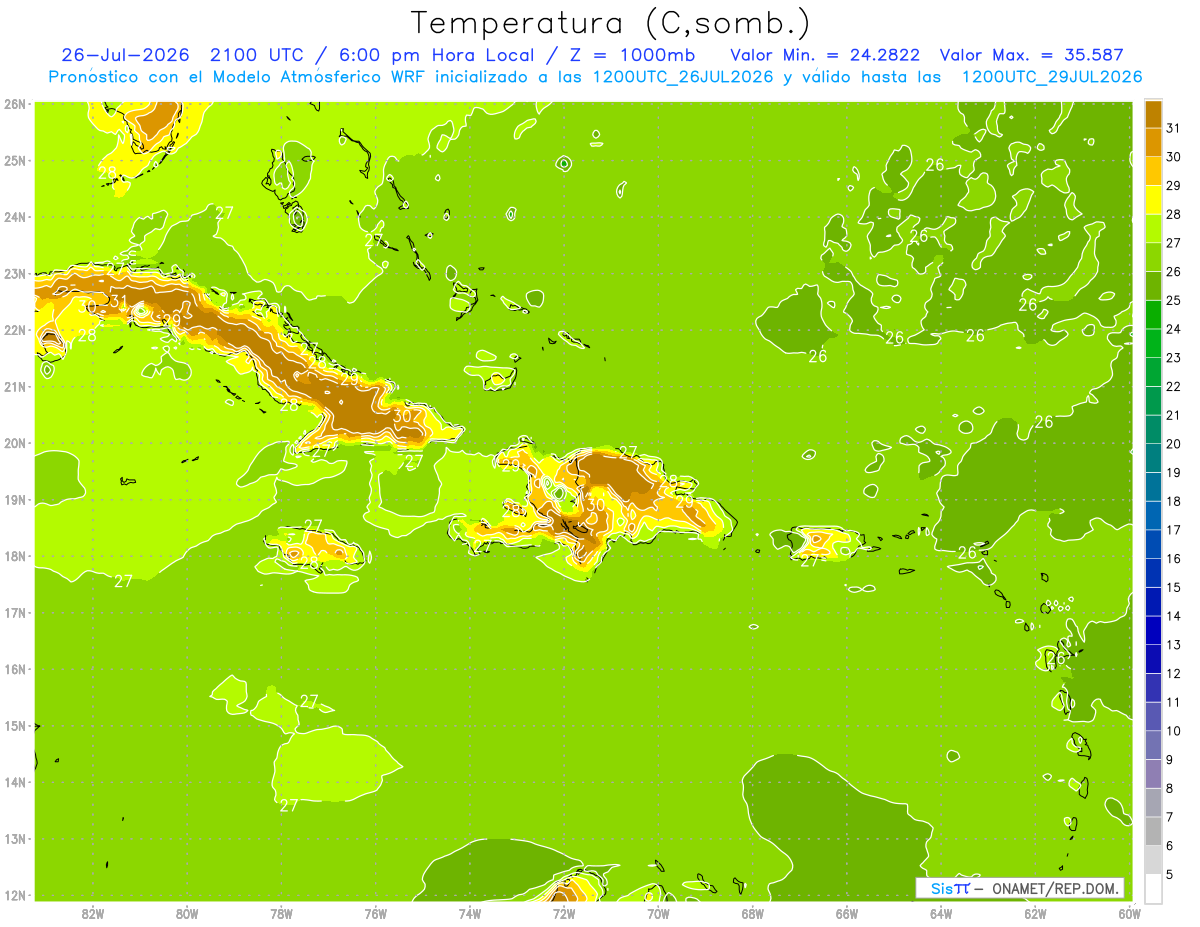
Task: Click the '24N' latitude axis label
Action: coord(14,217)
